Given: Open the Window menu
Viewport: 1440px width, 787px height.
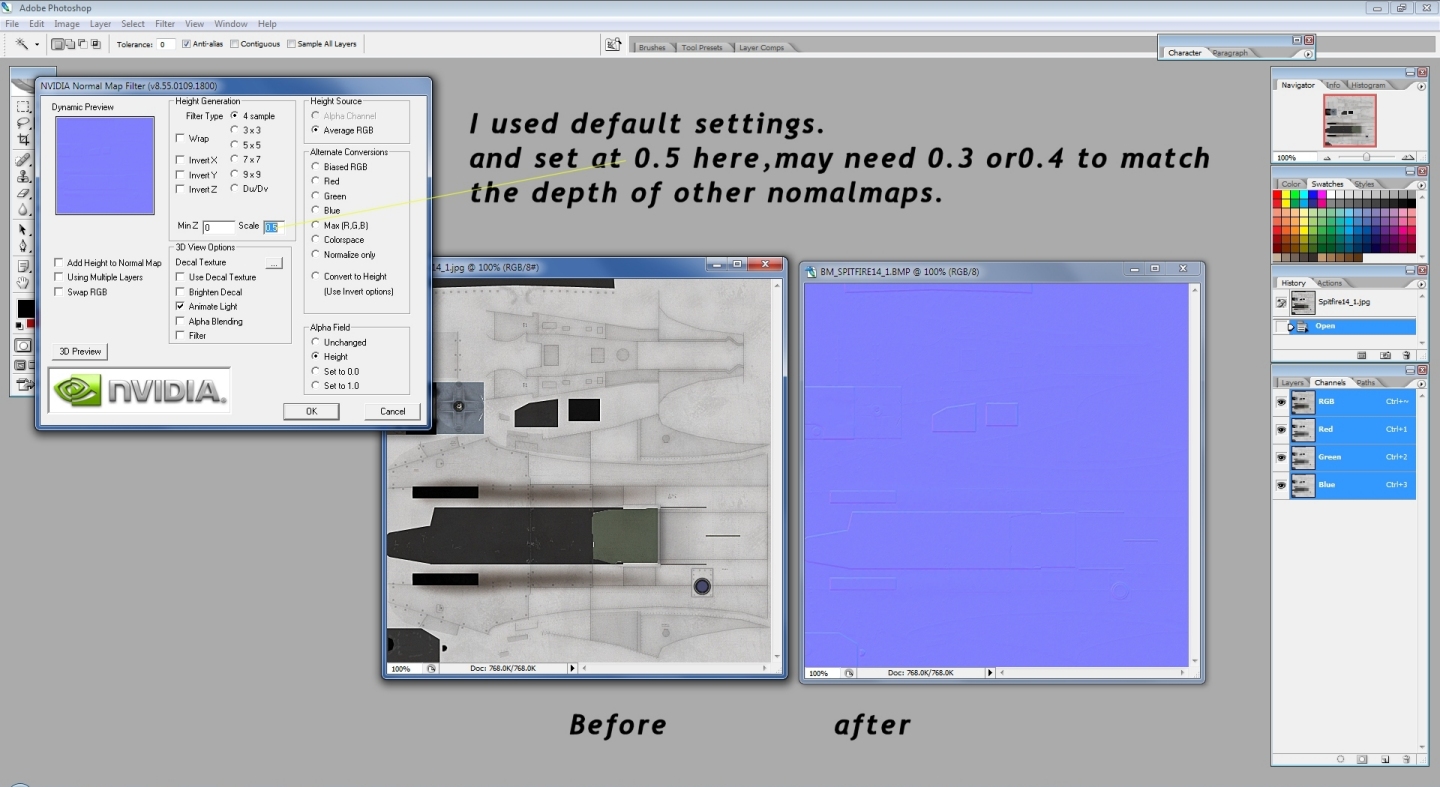Looking at the screenshot, I should tap(230, 23).
